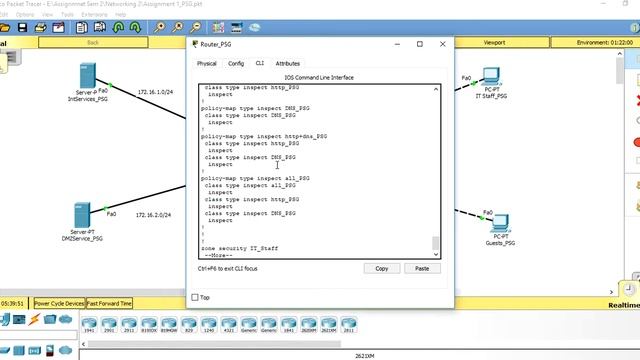This screenshot has width=640, height=360.
Task: Select the WAN Emulation cloud subcategory icon
Action: (x=65, y=350)
